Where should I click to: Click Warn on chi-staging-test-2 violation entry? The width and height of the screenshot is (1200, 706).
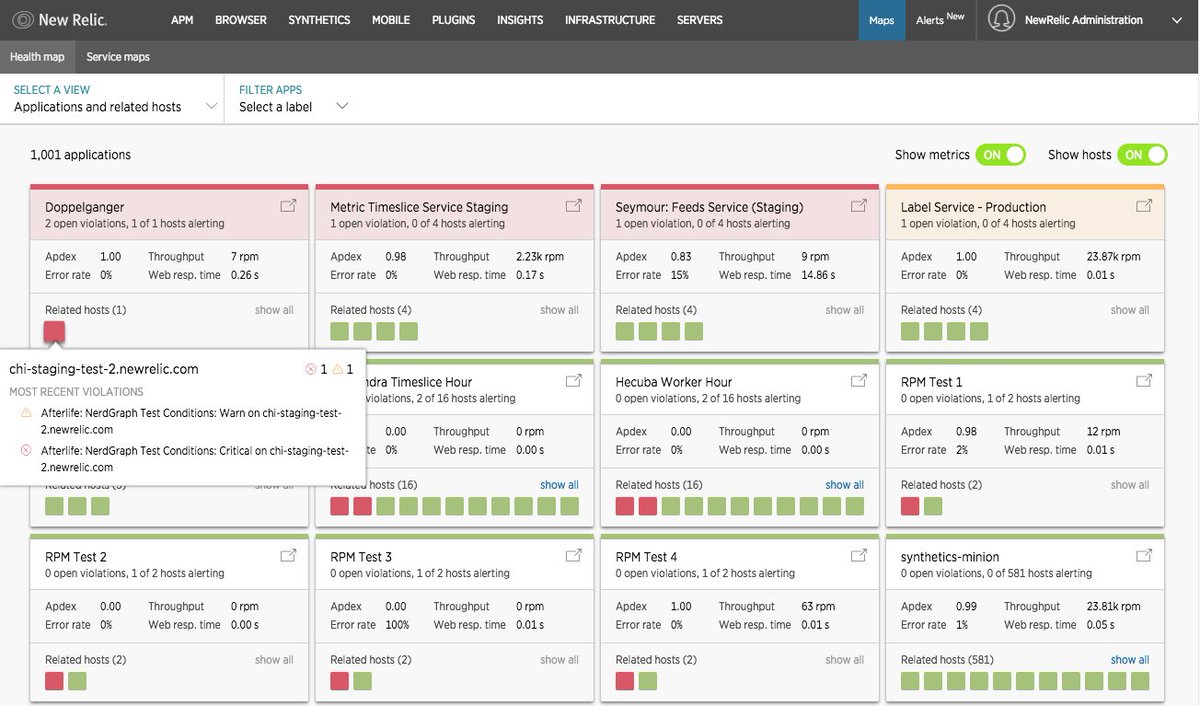[191, 421]
